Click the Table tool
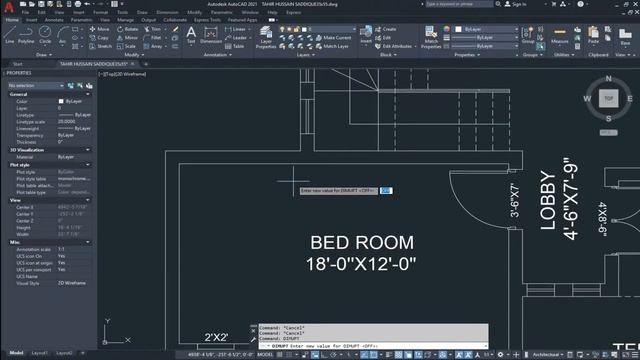Viewport: 640px width, 360px height. coord(235,46)
